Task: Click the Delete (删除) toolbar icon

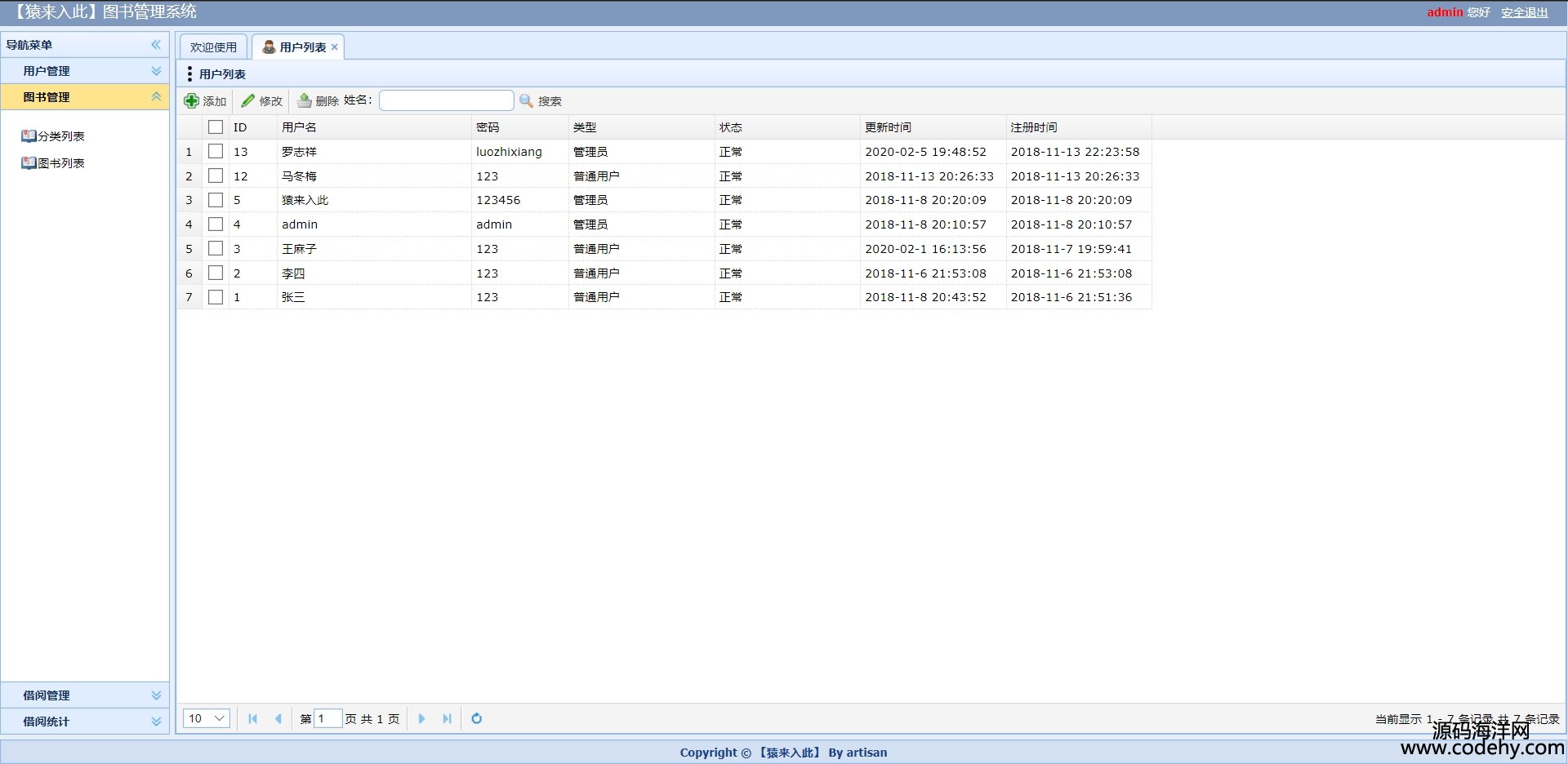Action: click(x=305, y=100)
